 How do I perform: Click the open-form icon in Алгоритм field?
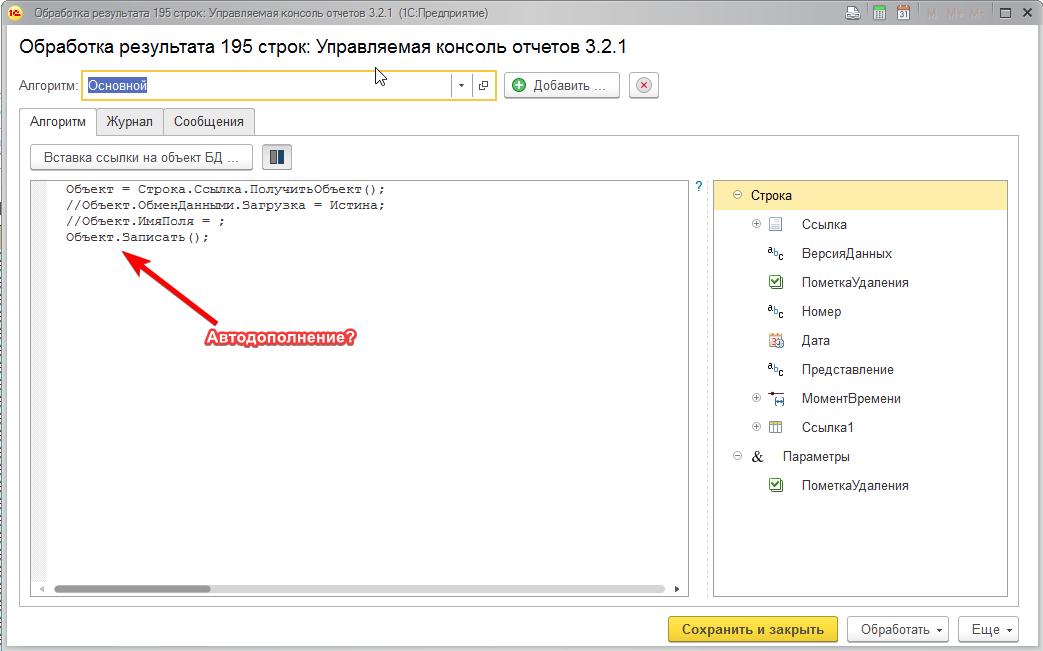484,85
